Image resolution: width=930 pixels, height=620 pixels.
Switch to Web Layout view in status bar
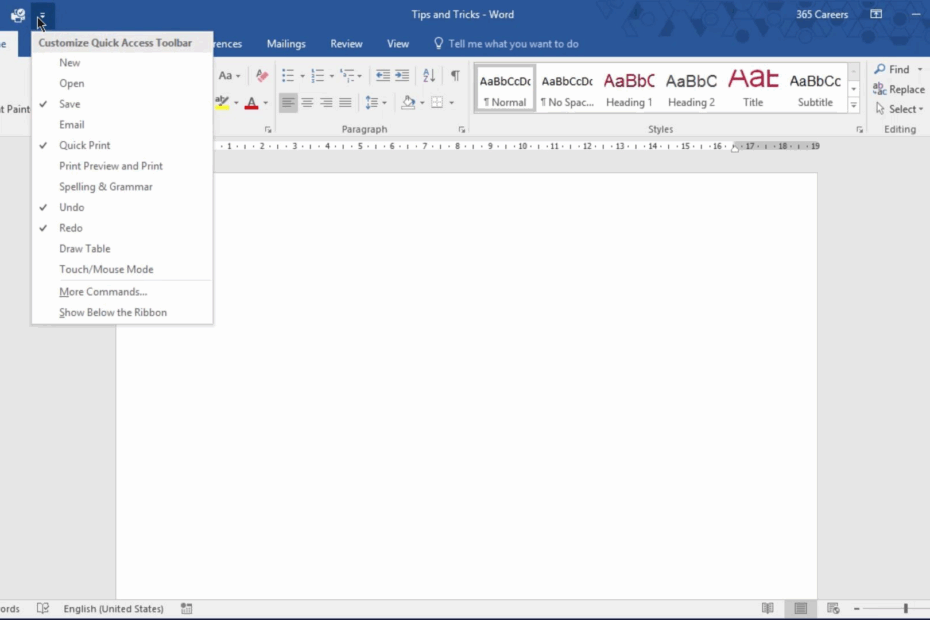pos(832,608)
